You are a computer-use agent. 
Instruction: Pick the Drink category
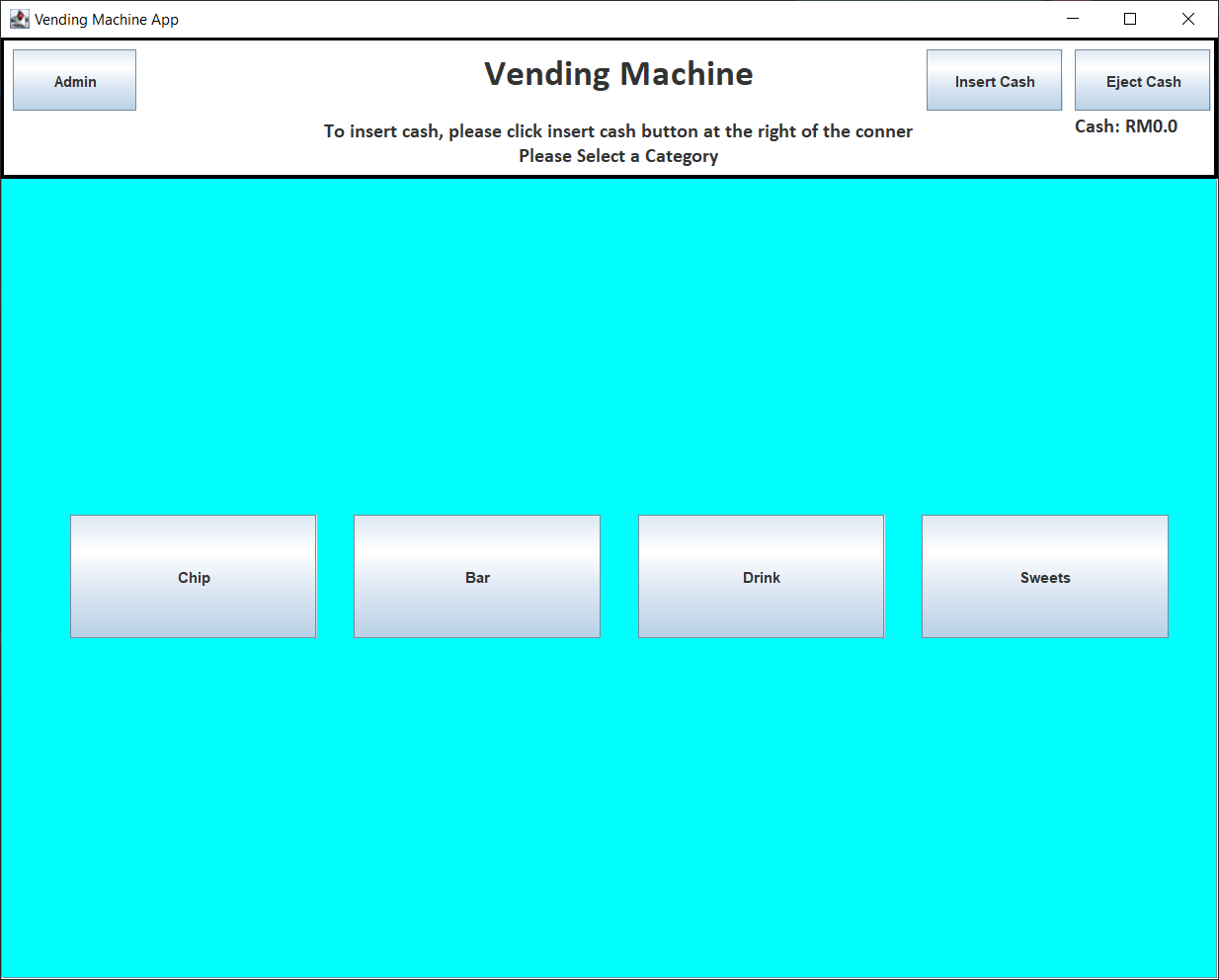coord(761,577)
